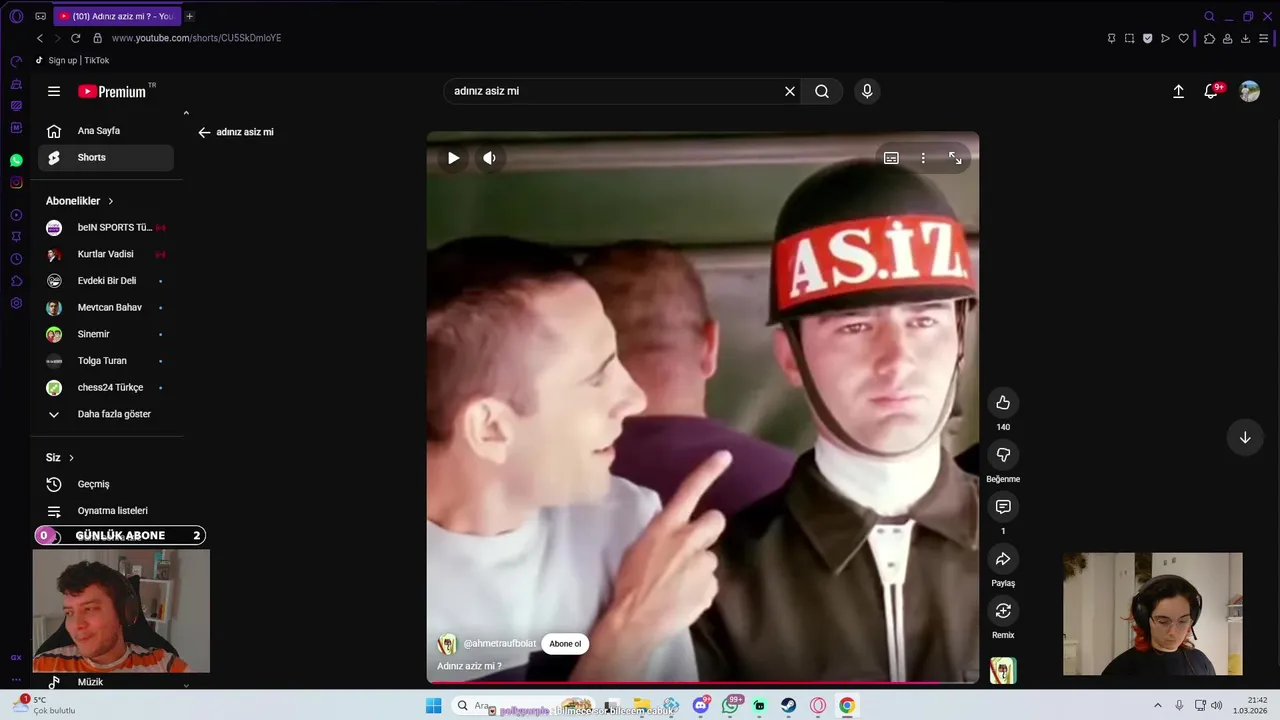The height and width of the screenshot is (720, 1280).
Task: Open the @ahmetraufbolat channel link
Action: pos(500,644)
